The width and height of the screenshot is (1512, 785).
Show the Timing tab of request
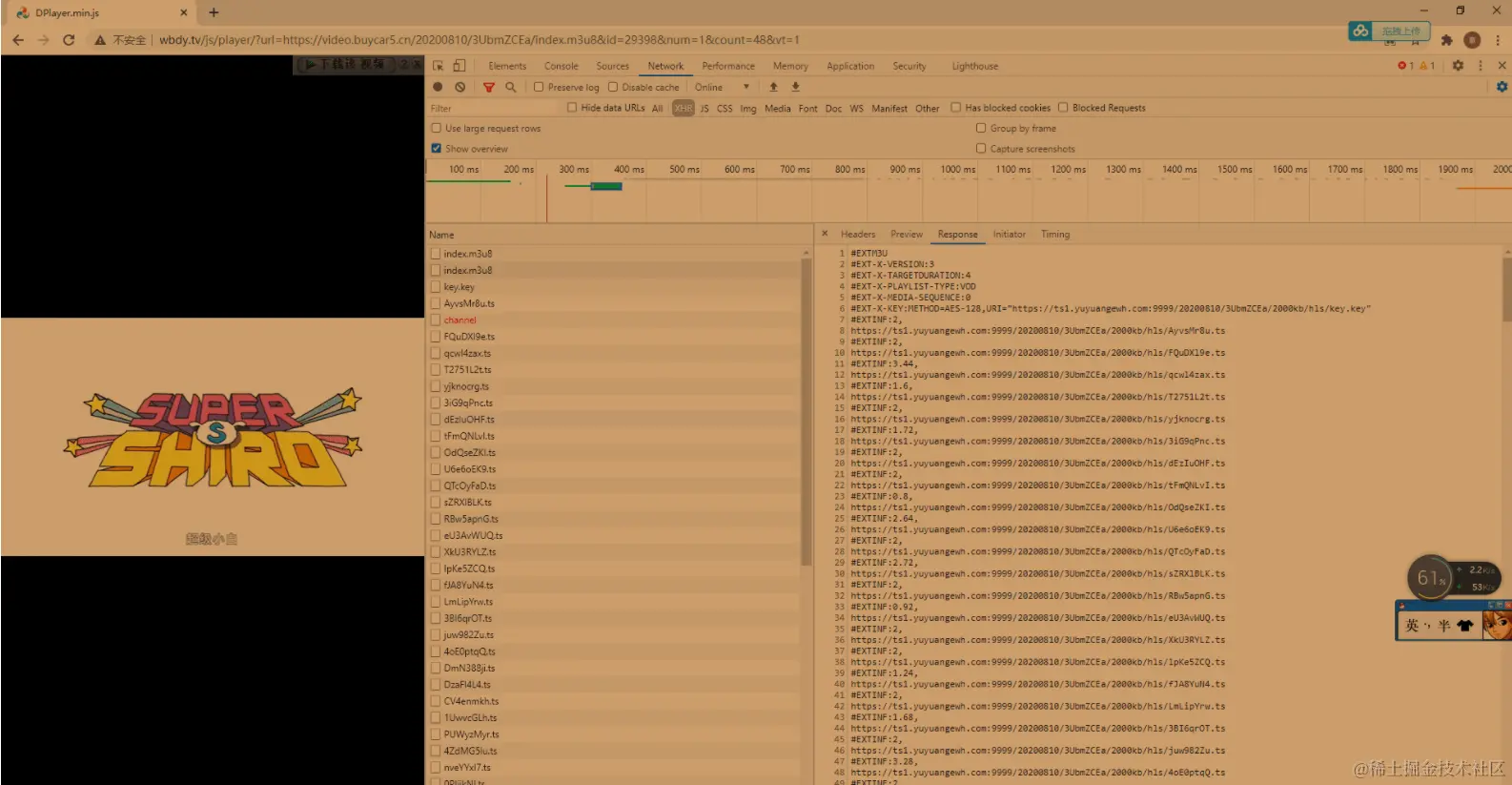(x=1055, y=234)
